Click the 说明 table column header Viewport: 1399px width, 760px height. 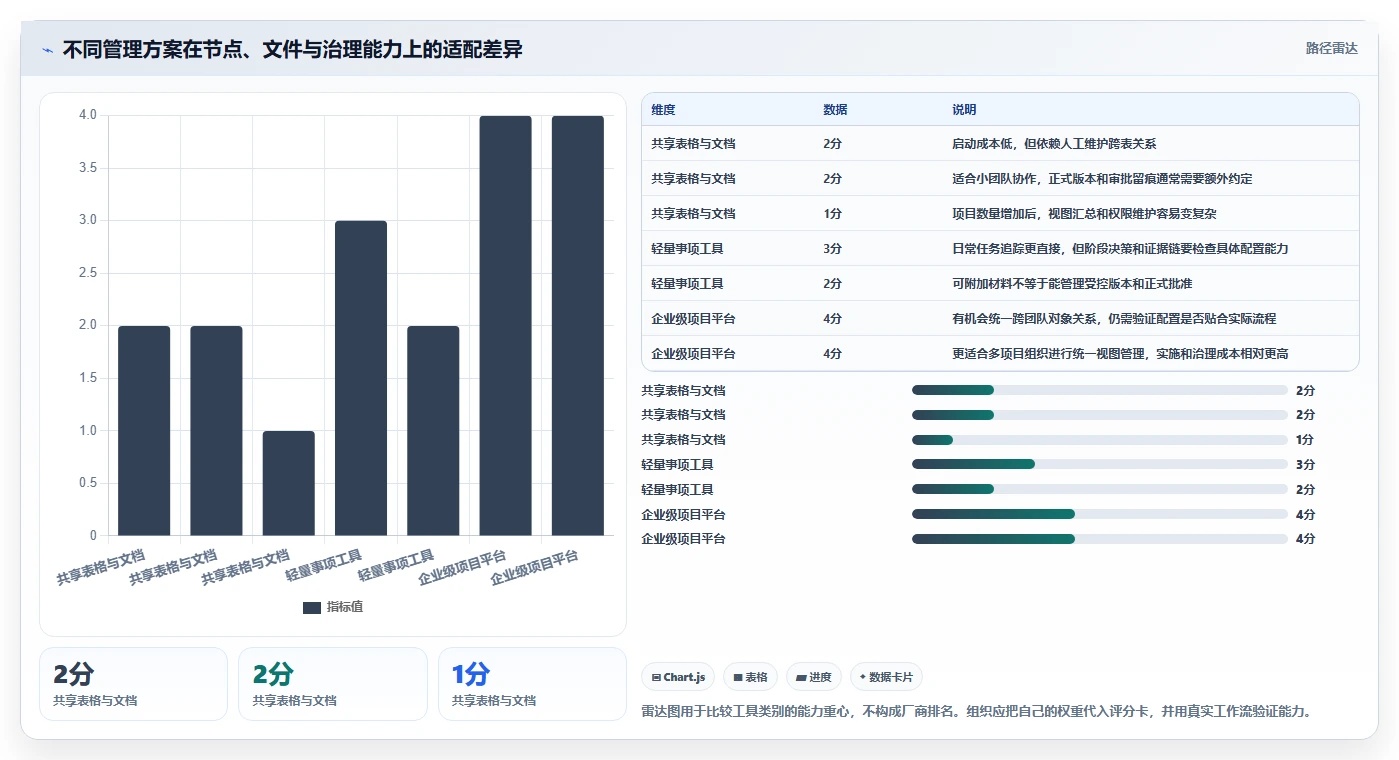(964, 110)
